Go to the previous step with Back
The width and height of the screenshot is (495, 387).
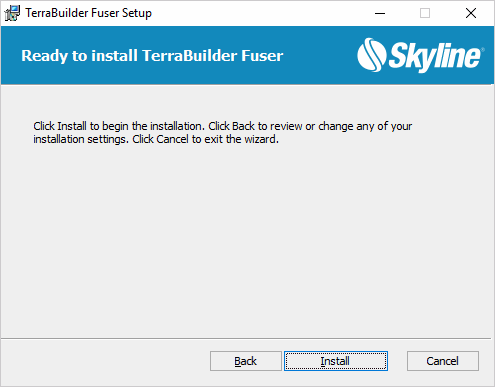tap(246, 361)
